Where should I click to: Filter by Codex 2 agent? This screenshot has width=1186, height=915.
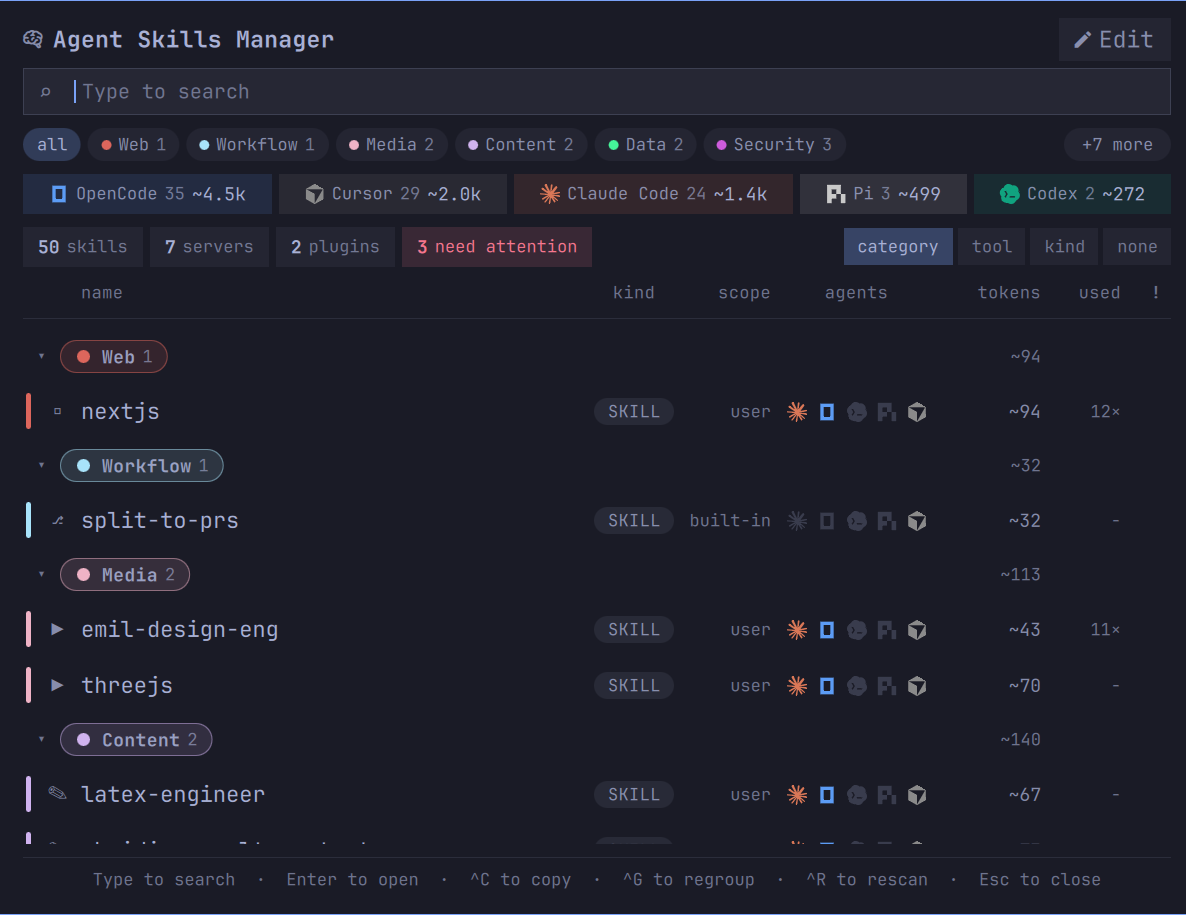click(1073, 194)
